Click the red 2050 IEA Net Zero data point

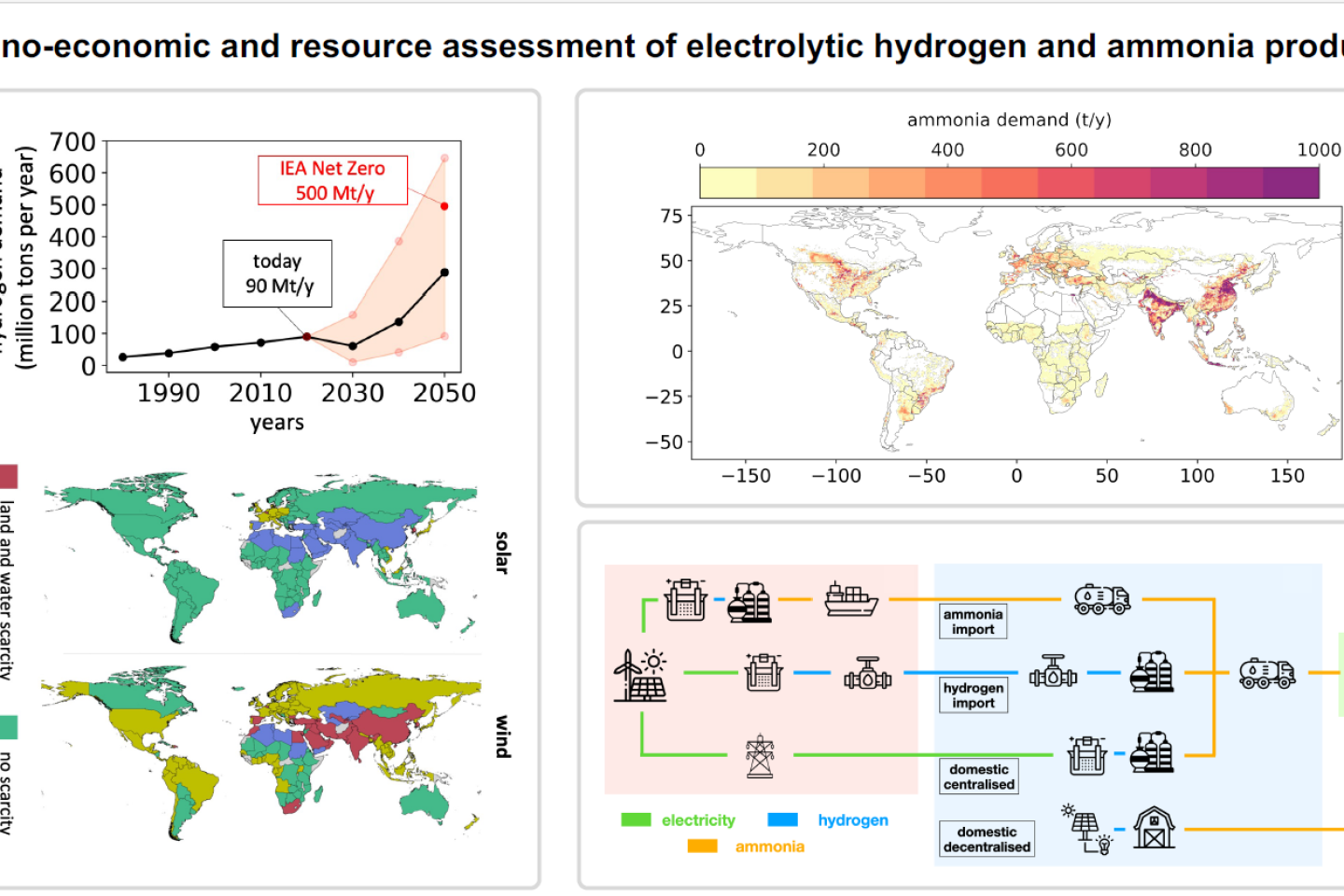click(x=444, y=206)
